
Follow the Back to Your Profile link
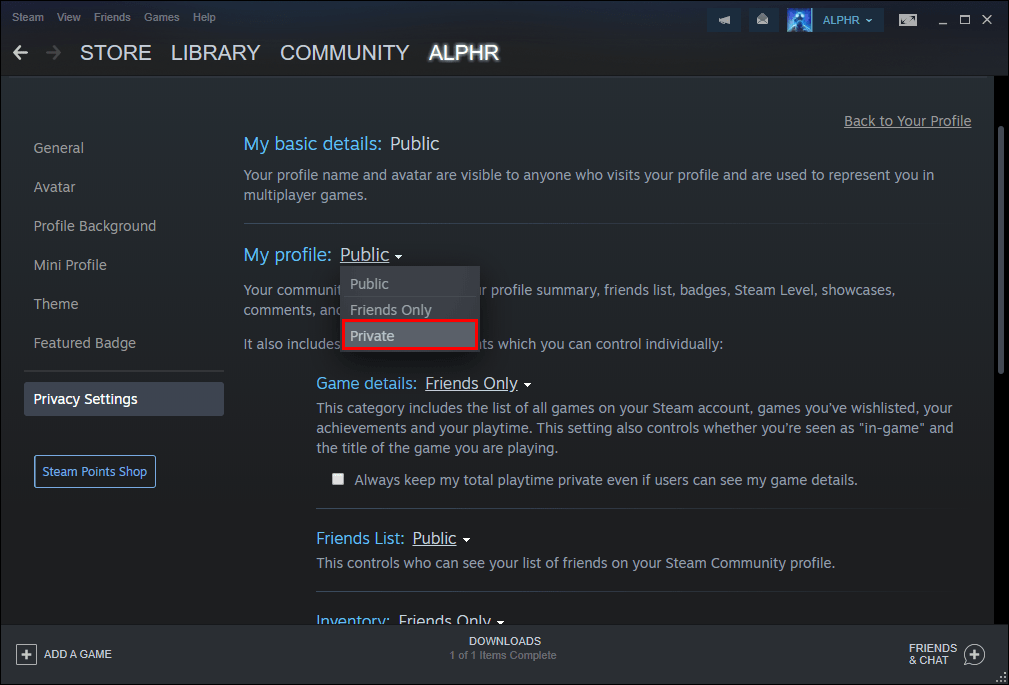(x=907, y=120)
